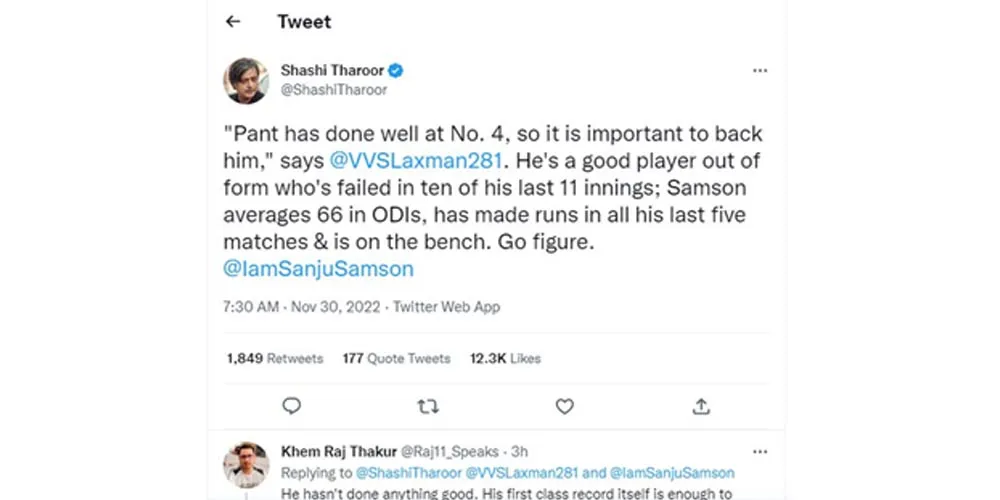Screen dimensions: 1000x500
Task: Show the 12.3K Likes list
Action: [x=505, y=358]
